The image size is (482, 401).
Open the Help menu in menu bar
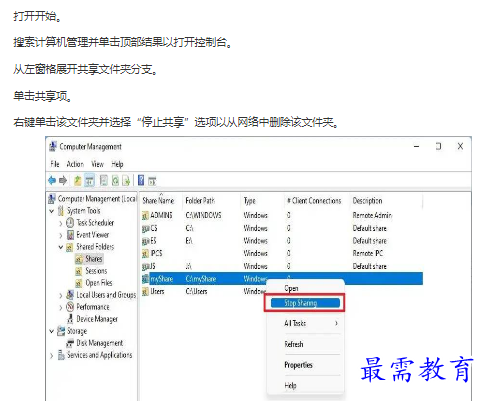click(117, 164)
